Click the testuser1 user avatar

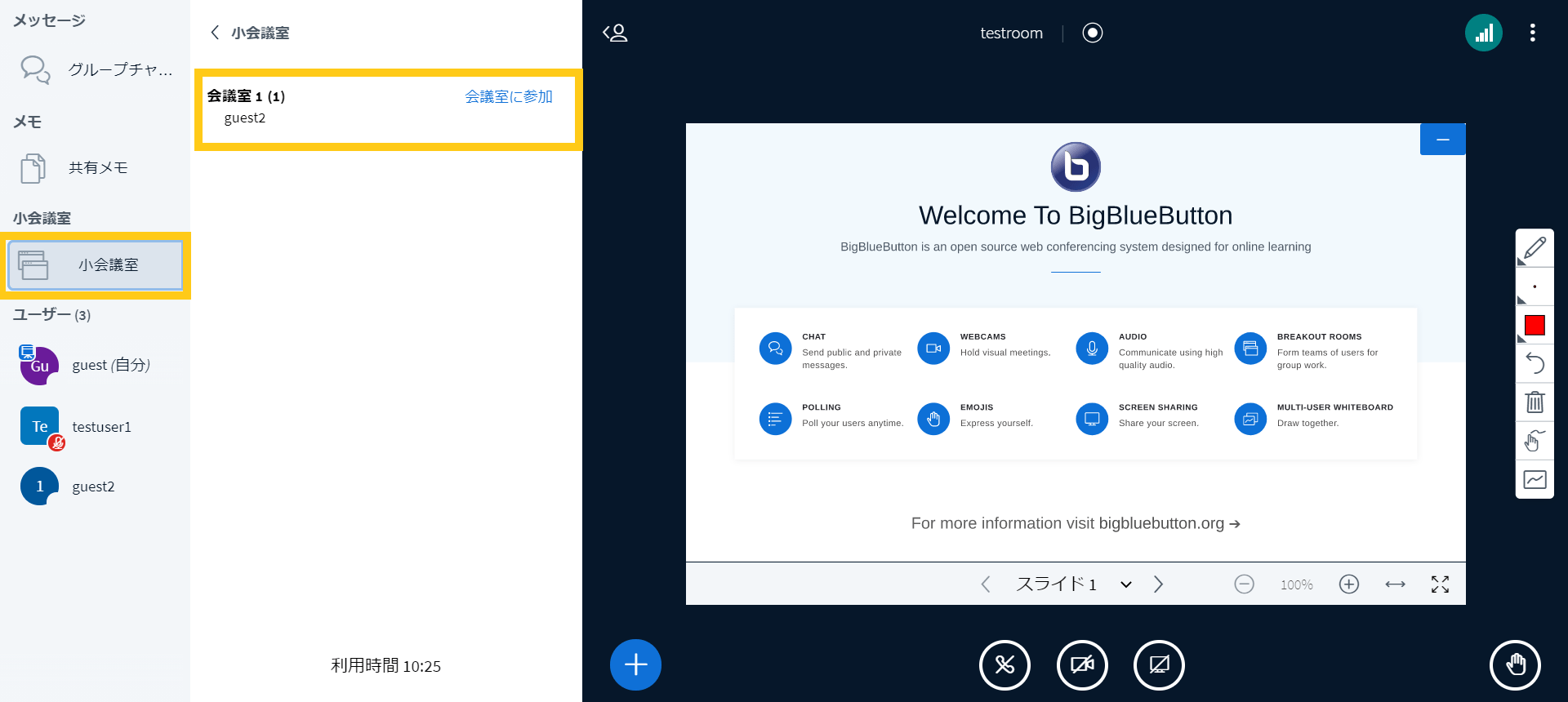point(39,426)
